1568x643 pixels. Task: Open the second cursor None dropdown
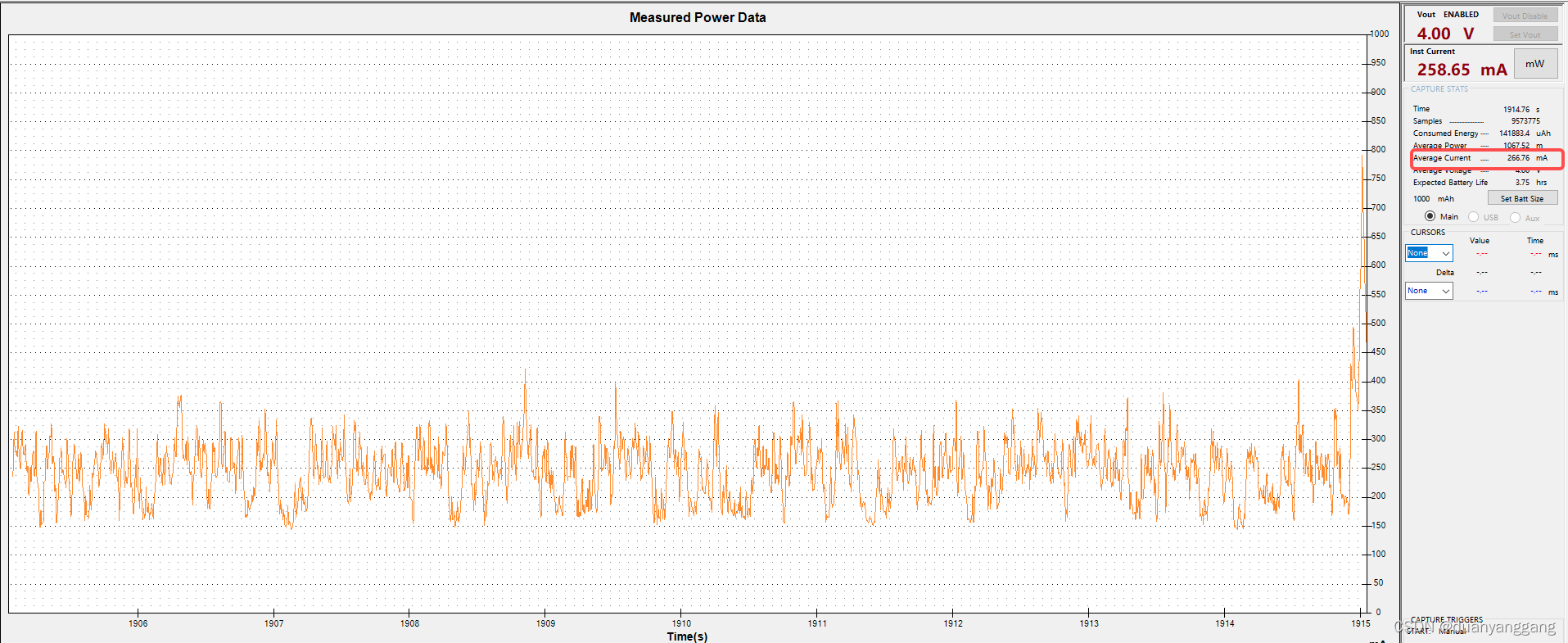1429,291
